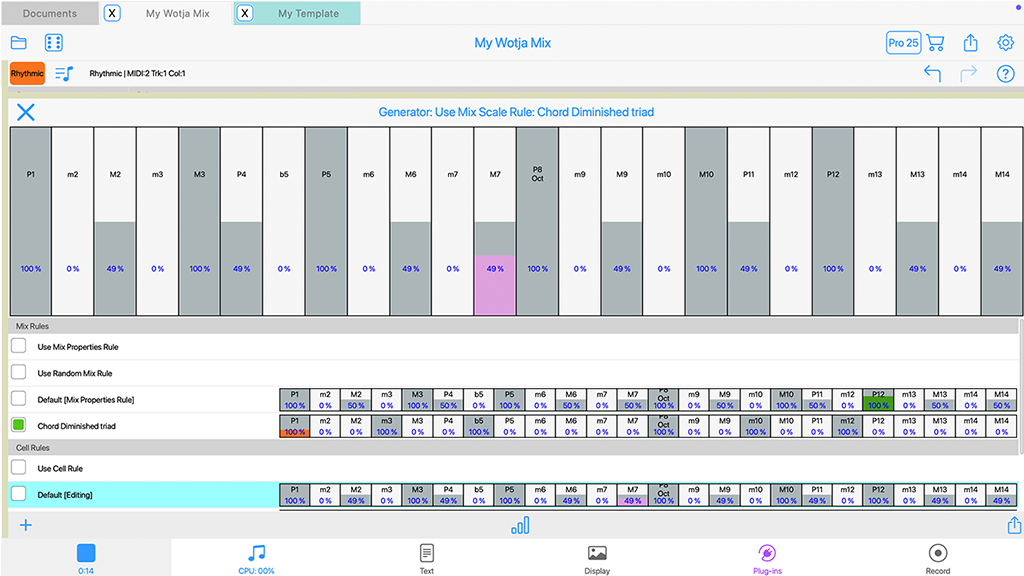Click the undo arrow icon
Viewport: 1024px width, 576px height.
(932, 74)
